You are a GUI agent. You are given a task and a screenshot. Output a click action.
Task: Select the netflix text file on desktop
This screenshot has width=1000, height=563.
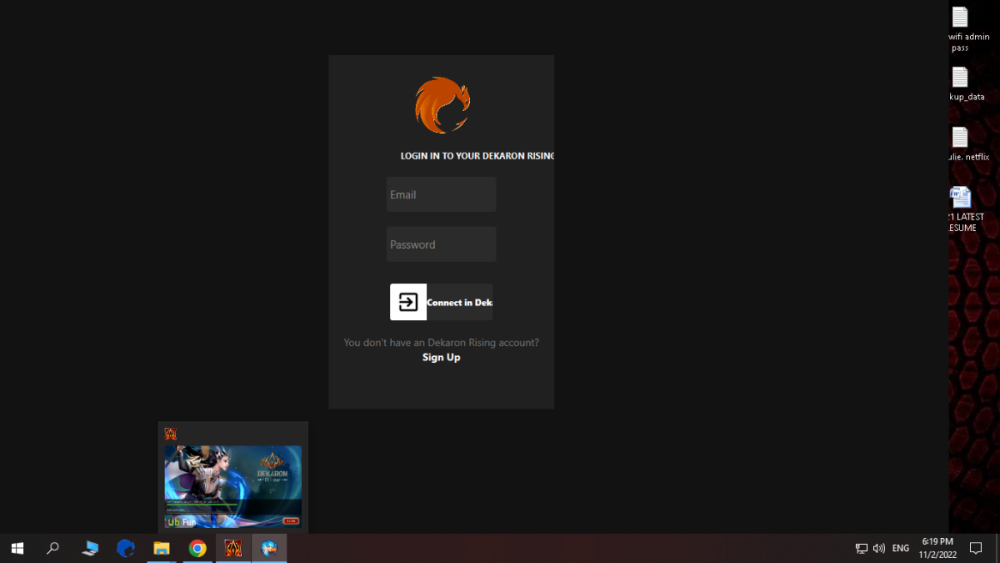click(968, 144)
